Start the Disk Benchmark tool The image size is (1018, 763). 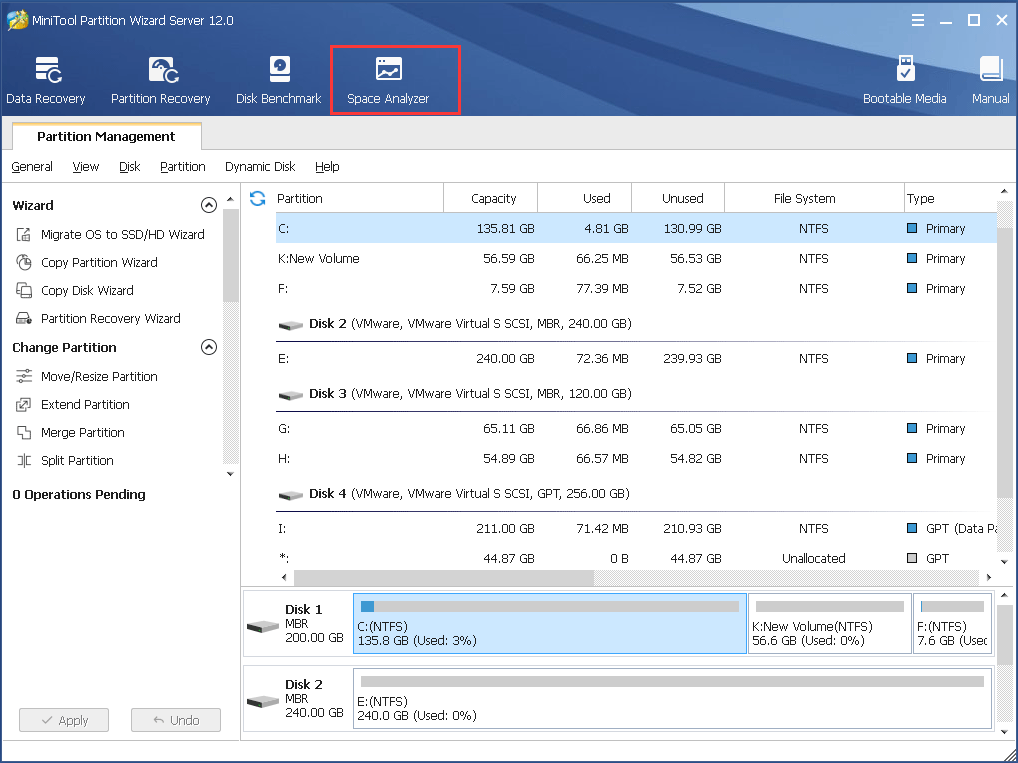pos(279,81)
